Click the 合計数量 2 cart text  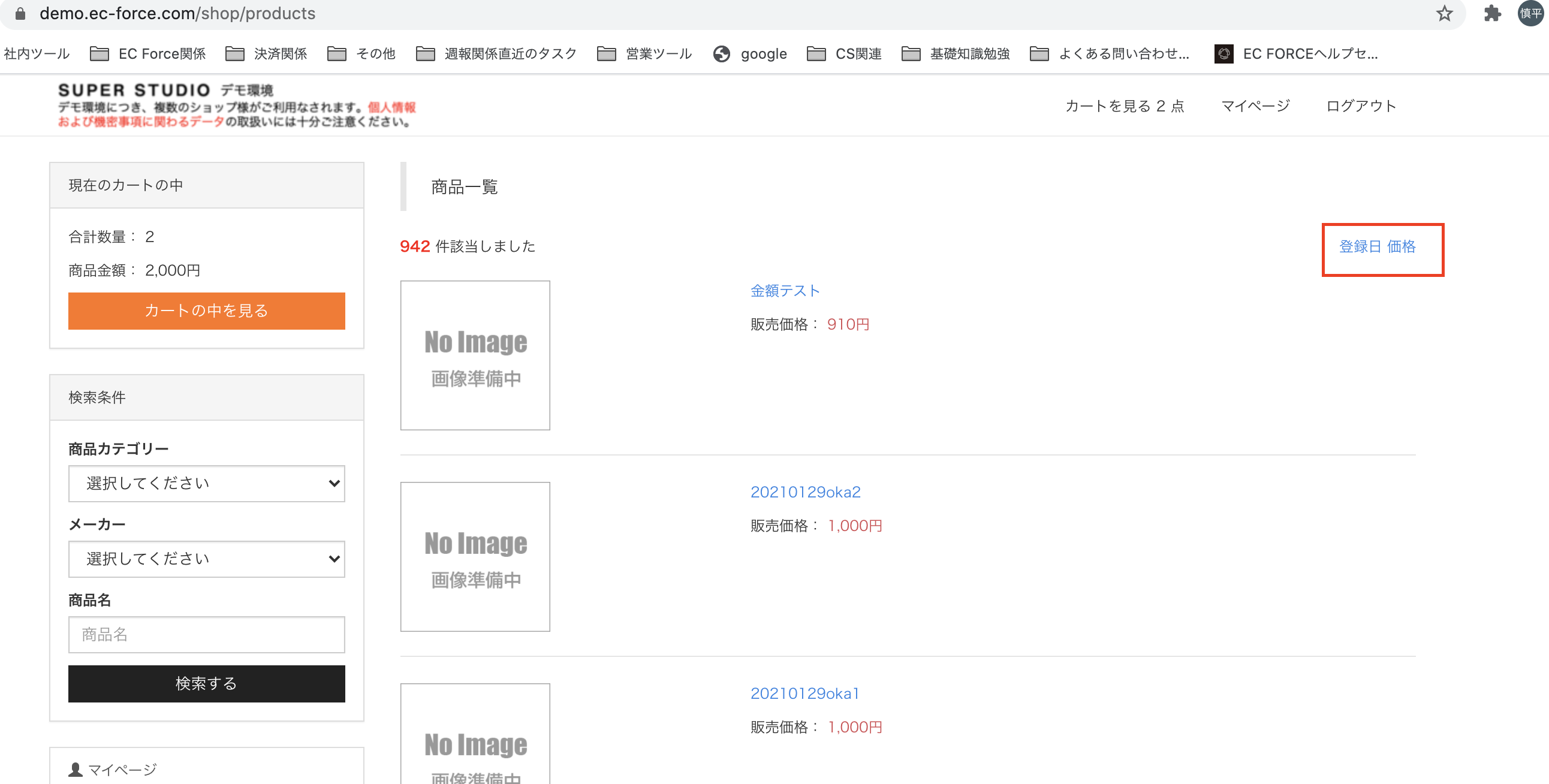pos(111,237)
